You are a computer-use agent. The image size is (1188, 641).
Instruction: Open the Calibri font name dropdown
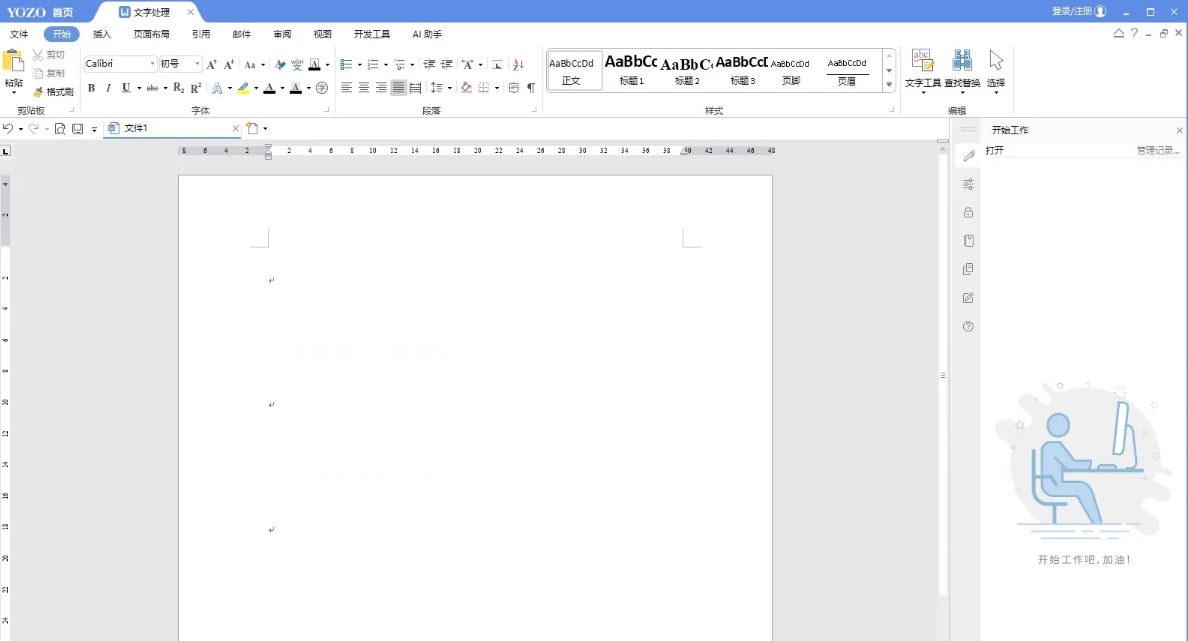pyautogui.click(x=152, y=64)
